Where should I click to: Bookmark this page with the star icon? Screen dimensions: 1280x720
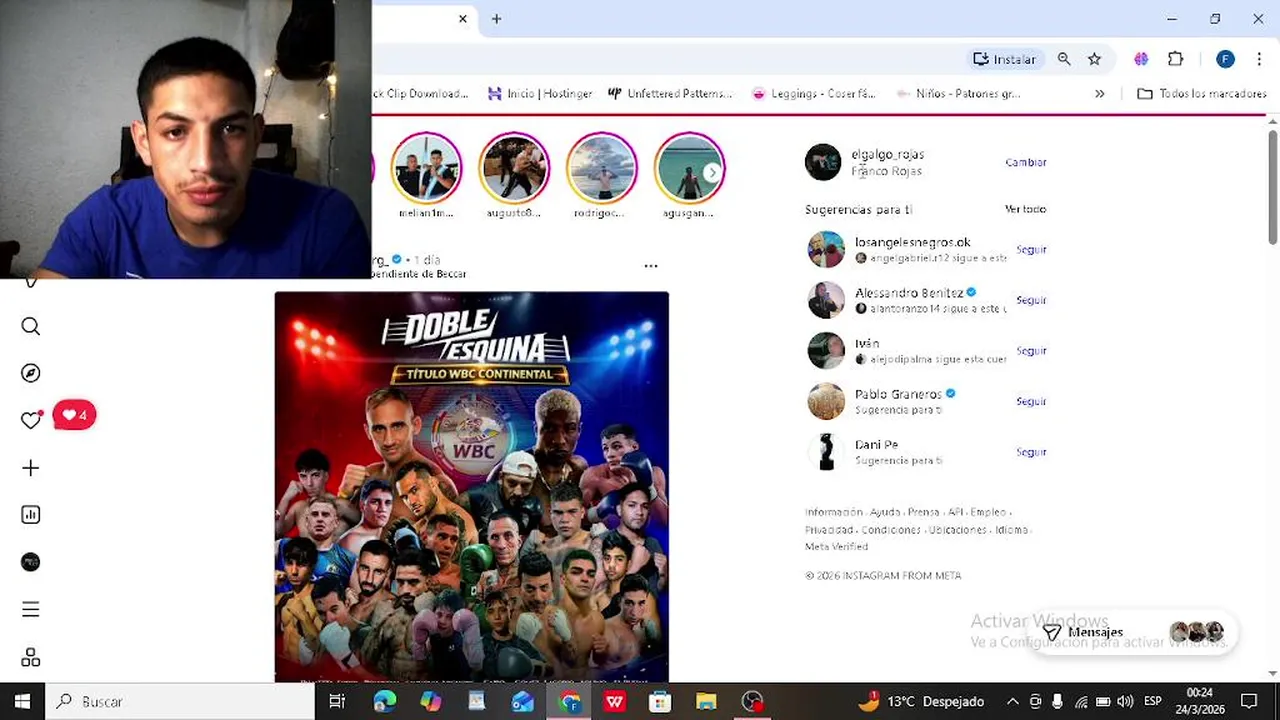1094,59
